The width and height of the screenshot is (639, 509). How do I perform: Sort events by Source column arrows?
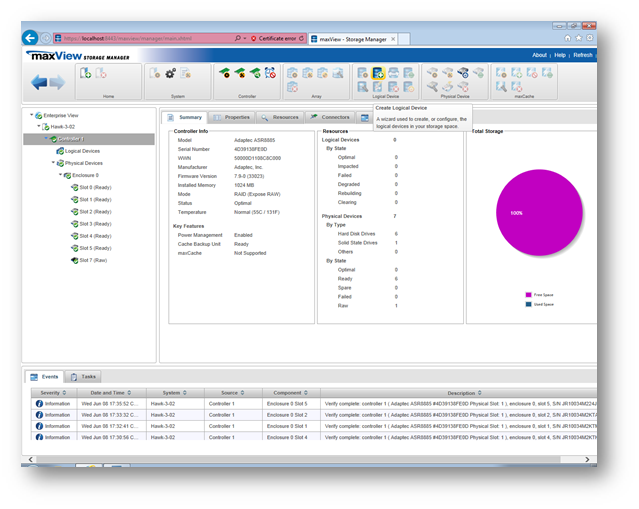(x=242, y=393)
